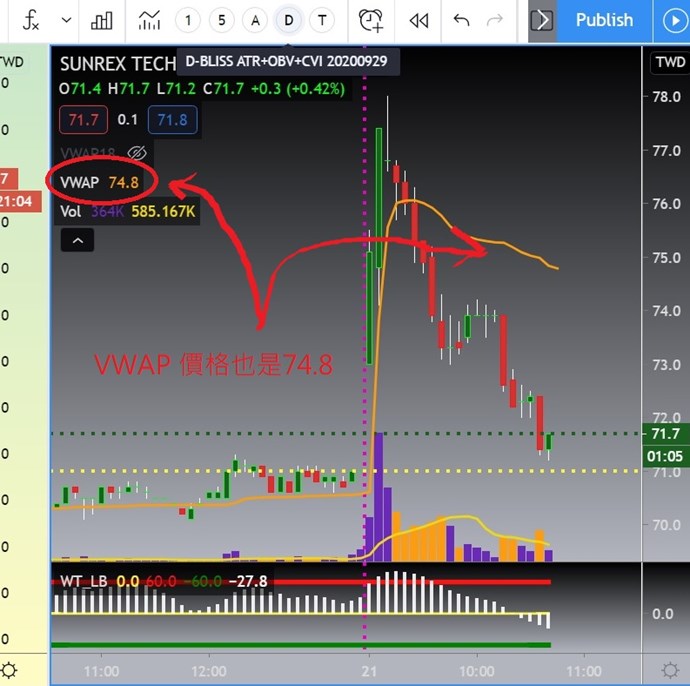Select the T toolbar button

click(322, 20)
